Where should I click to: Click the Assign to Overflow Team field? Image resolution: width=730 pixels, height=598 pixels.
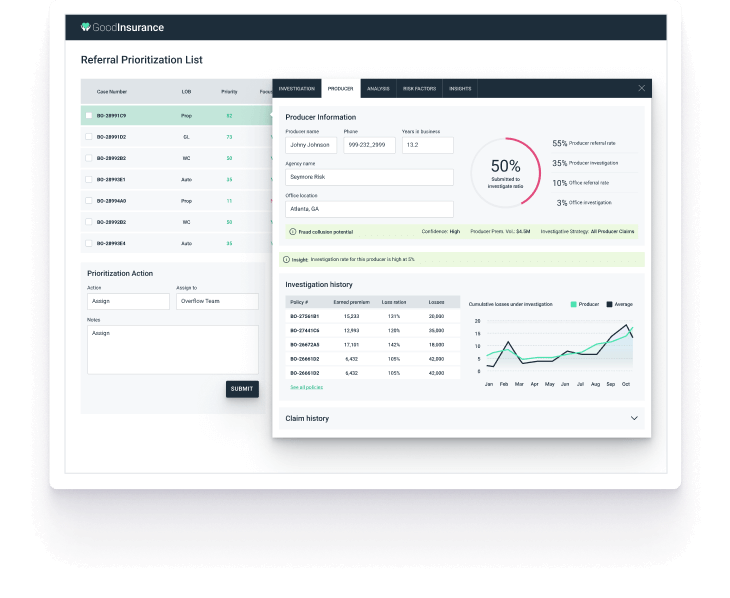coord(217,301)
